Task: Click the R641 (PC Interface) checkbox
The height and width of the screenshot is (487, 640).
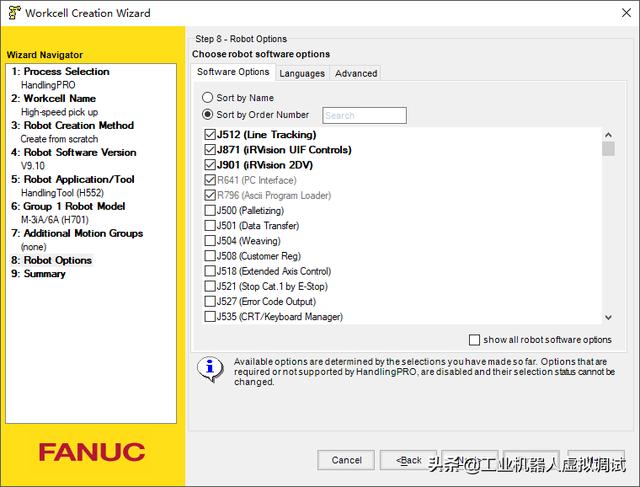Action: coord(210,180)
